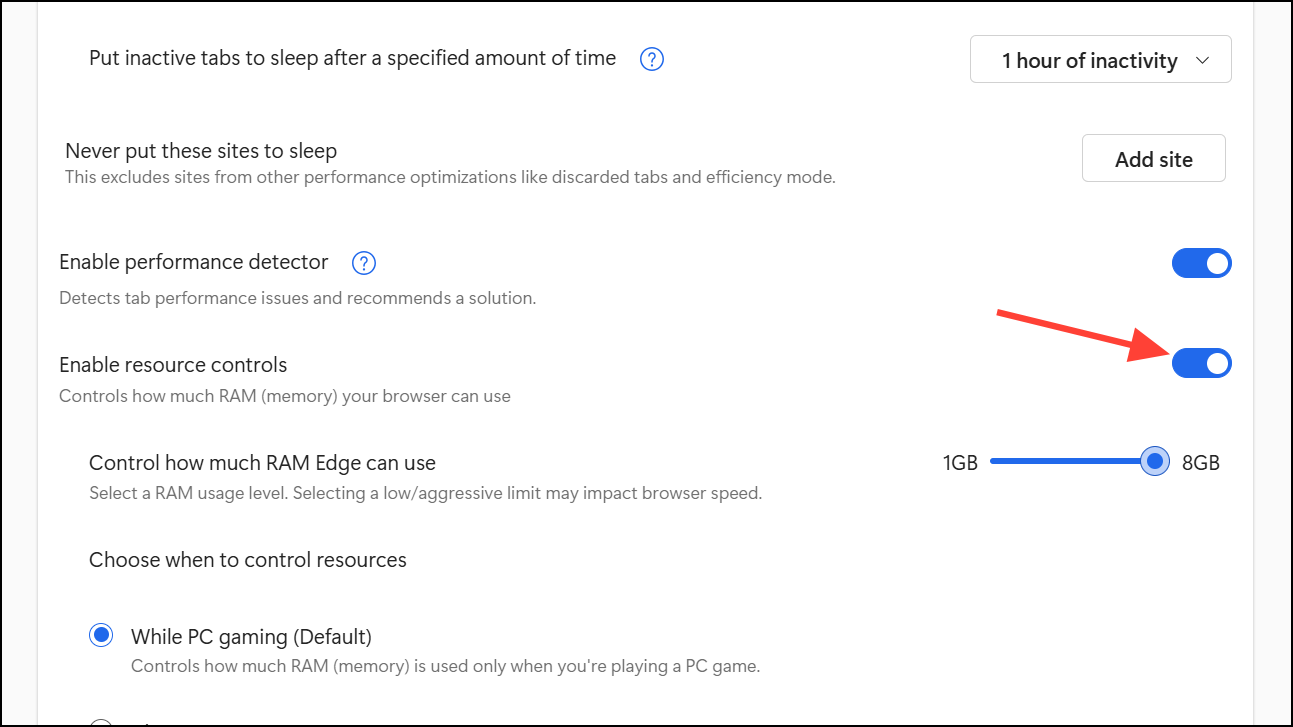The height and width of the screenshot is (727, 1293).
Task: Turn off the Enable resource controls toggle
Action: (1201, 363)
